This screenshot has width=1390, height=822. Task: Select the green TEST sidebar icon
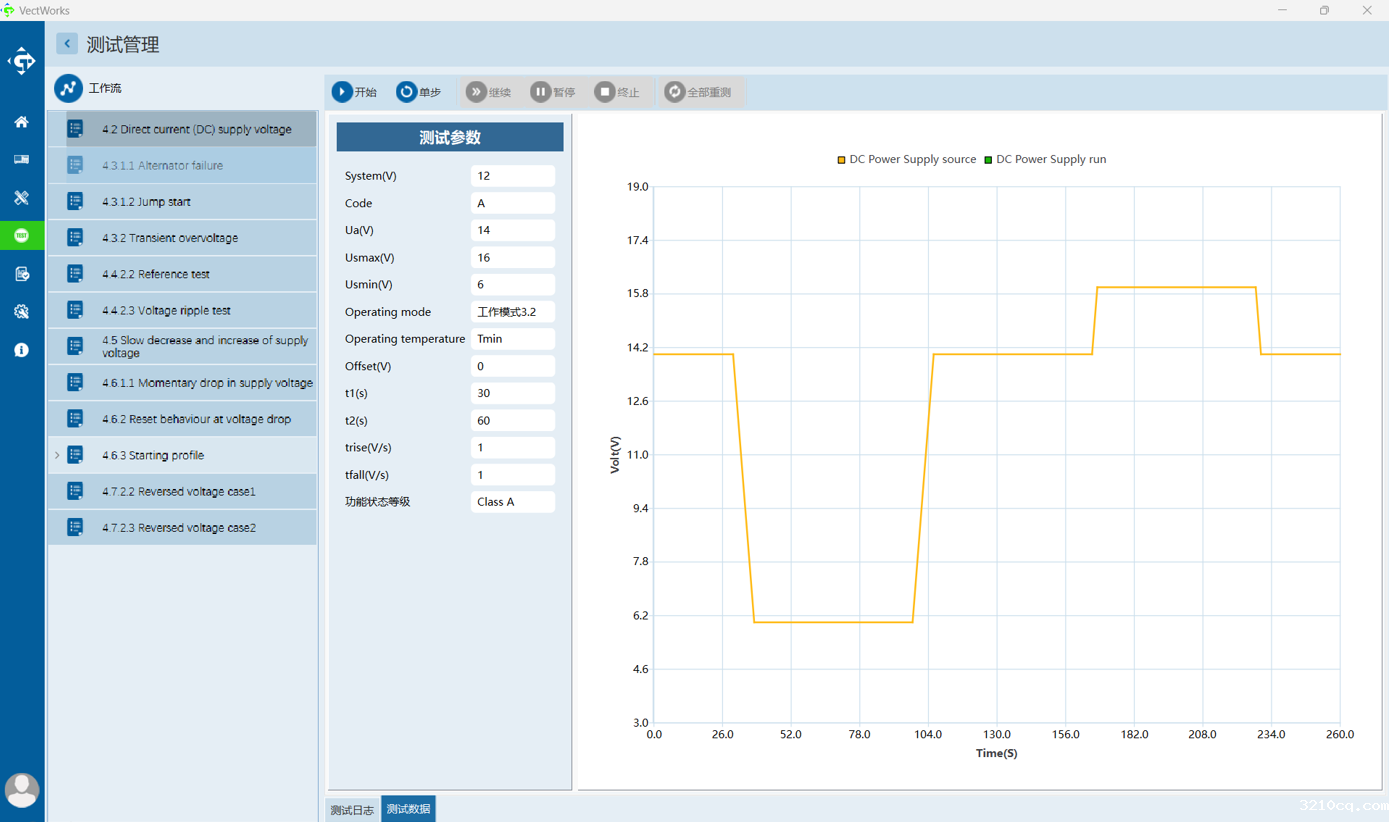(21, 236)
